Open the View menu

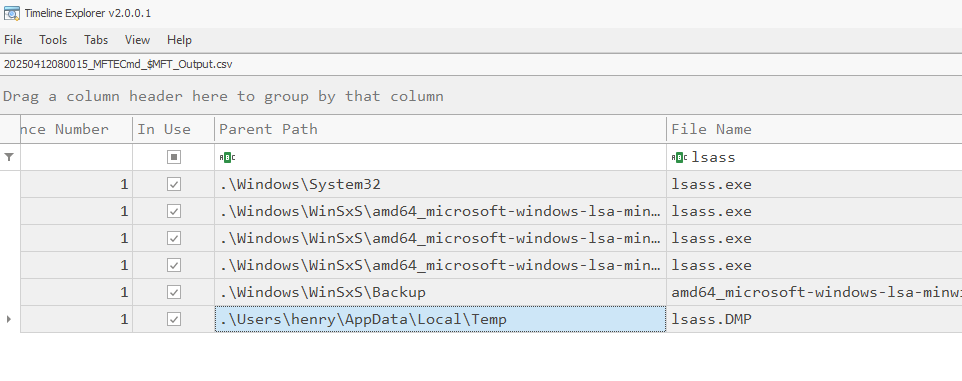point(137,40)
